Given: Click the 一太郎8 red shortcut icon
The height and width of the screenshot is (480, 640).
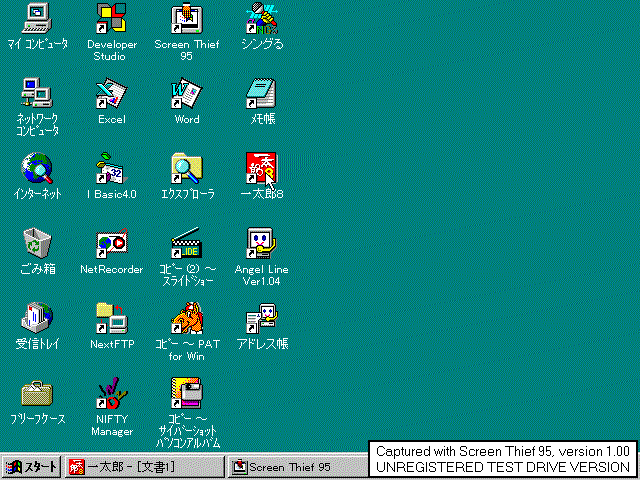Looking at the screenshot, I should point(262,168).
